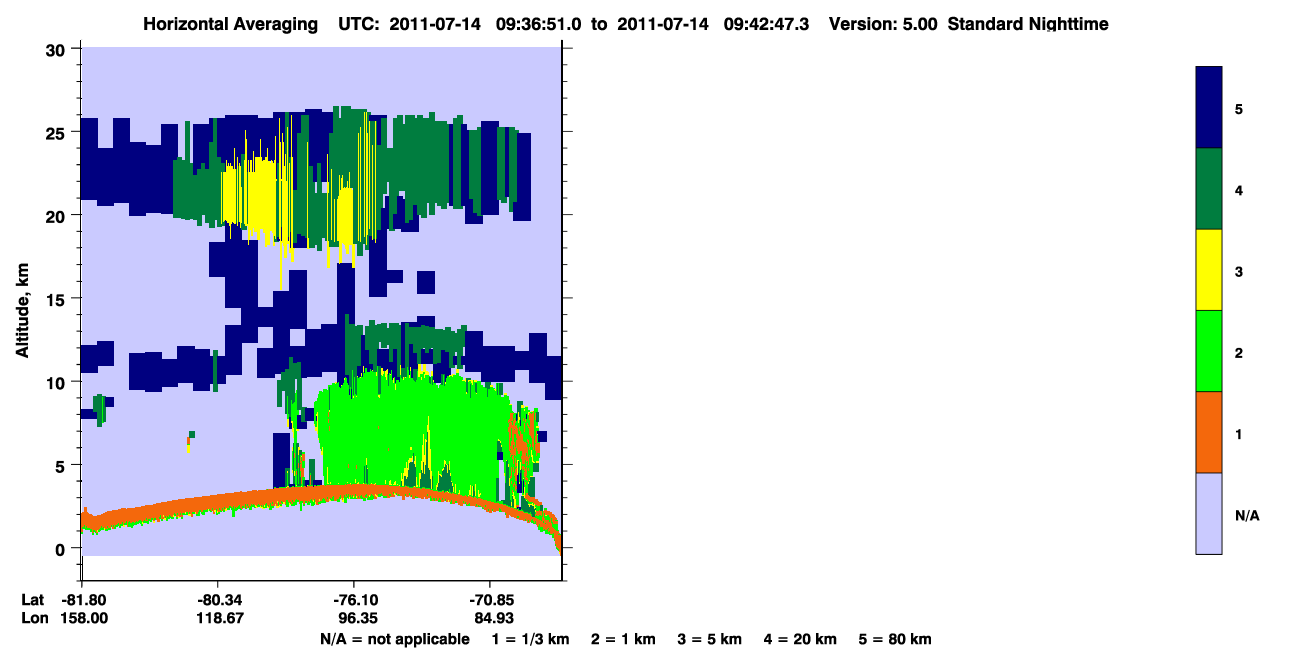The image size is (1300, 667).
Task: Click the 'Version: 5.00' text
Action: tap(883, 24)
